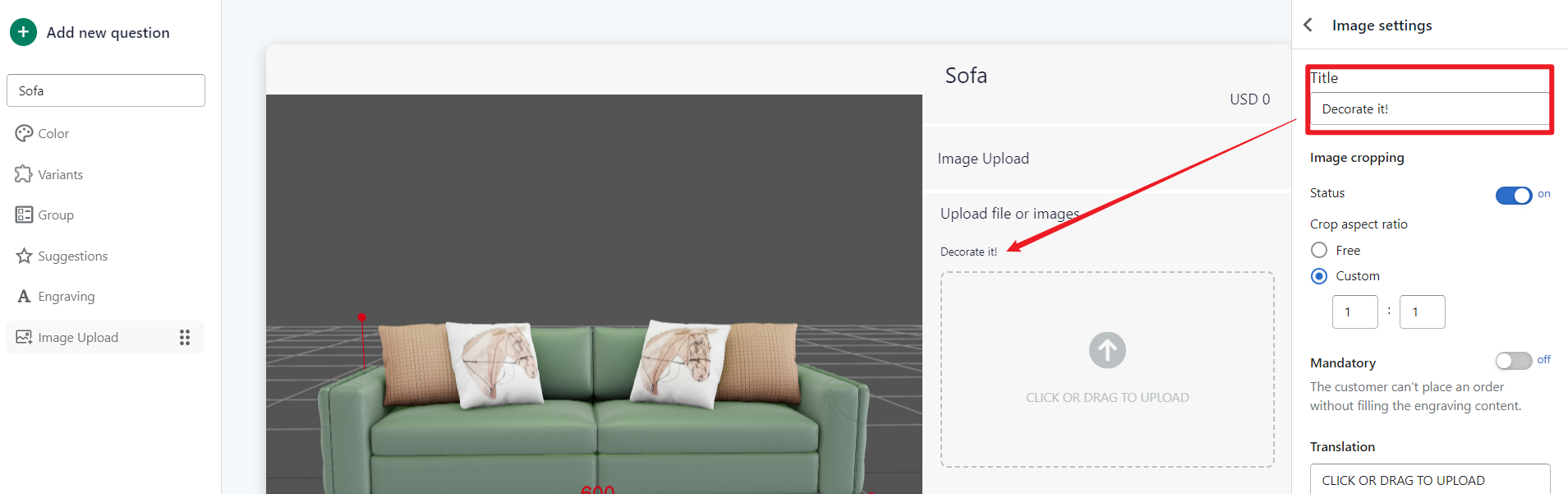Click the second custom ratio number field
1568x494 pixels.
1423,312
